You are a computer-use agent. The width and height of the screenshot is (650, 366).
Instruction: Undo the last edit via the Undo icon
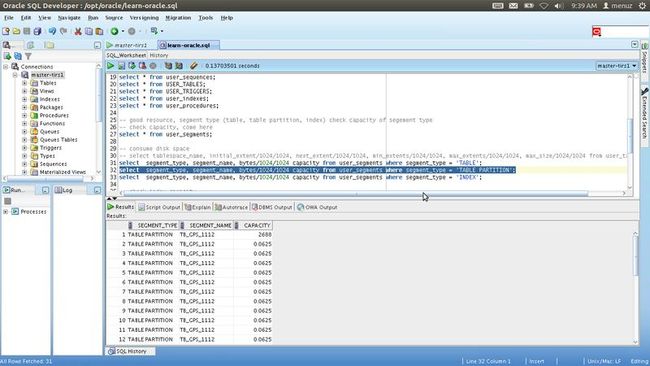tap(52, 31)
